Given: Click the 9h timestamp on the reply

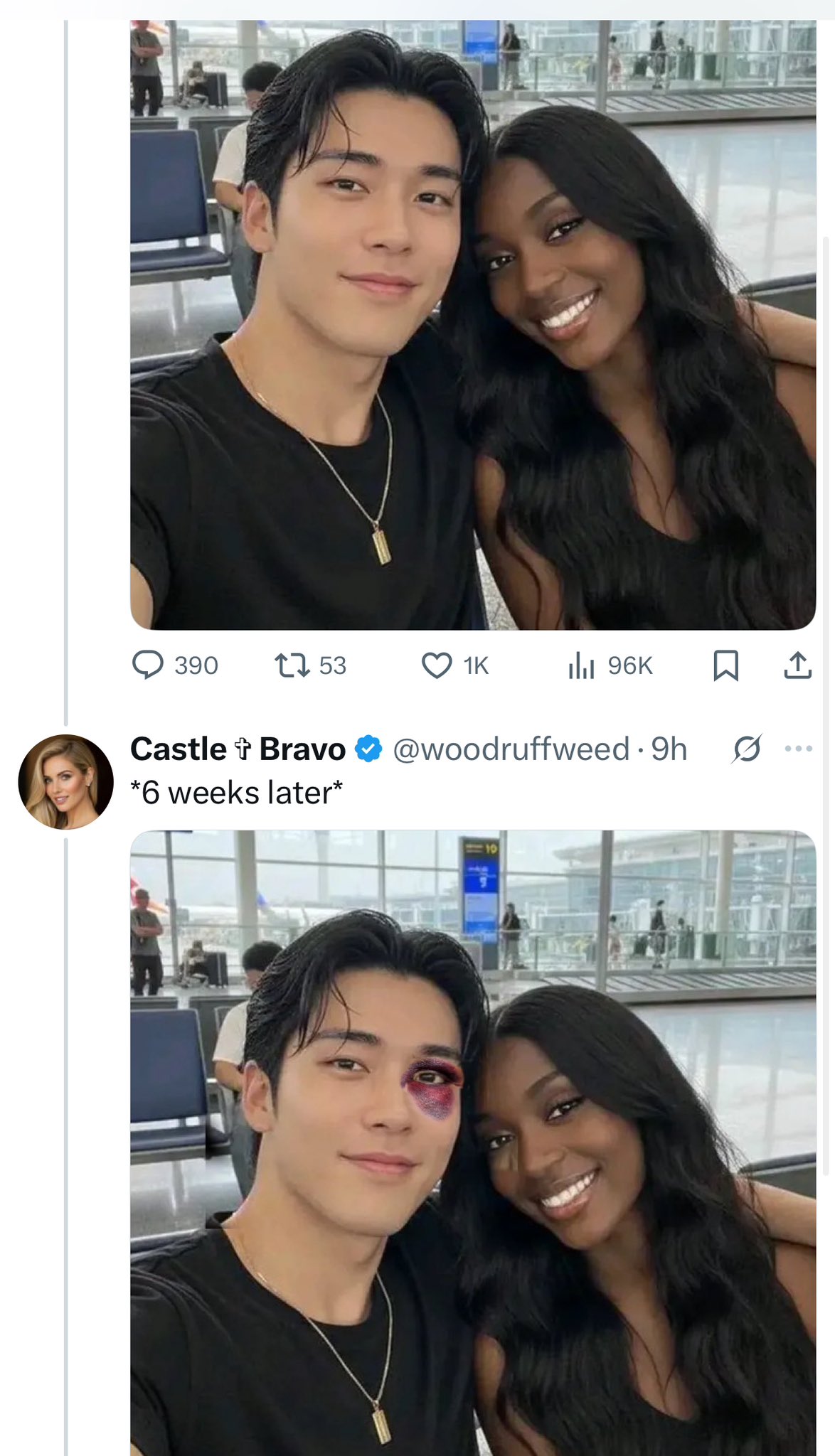Looking at the screenshot, I should coord(669,749).
